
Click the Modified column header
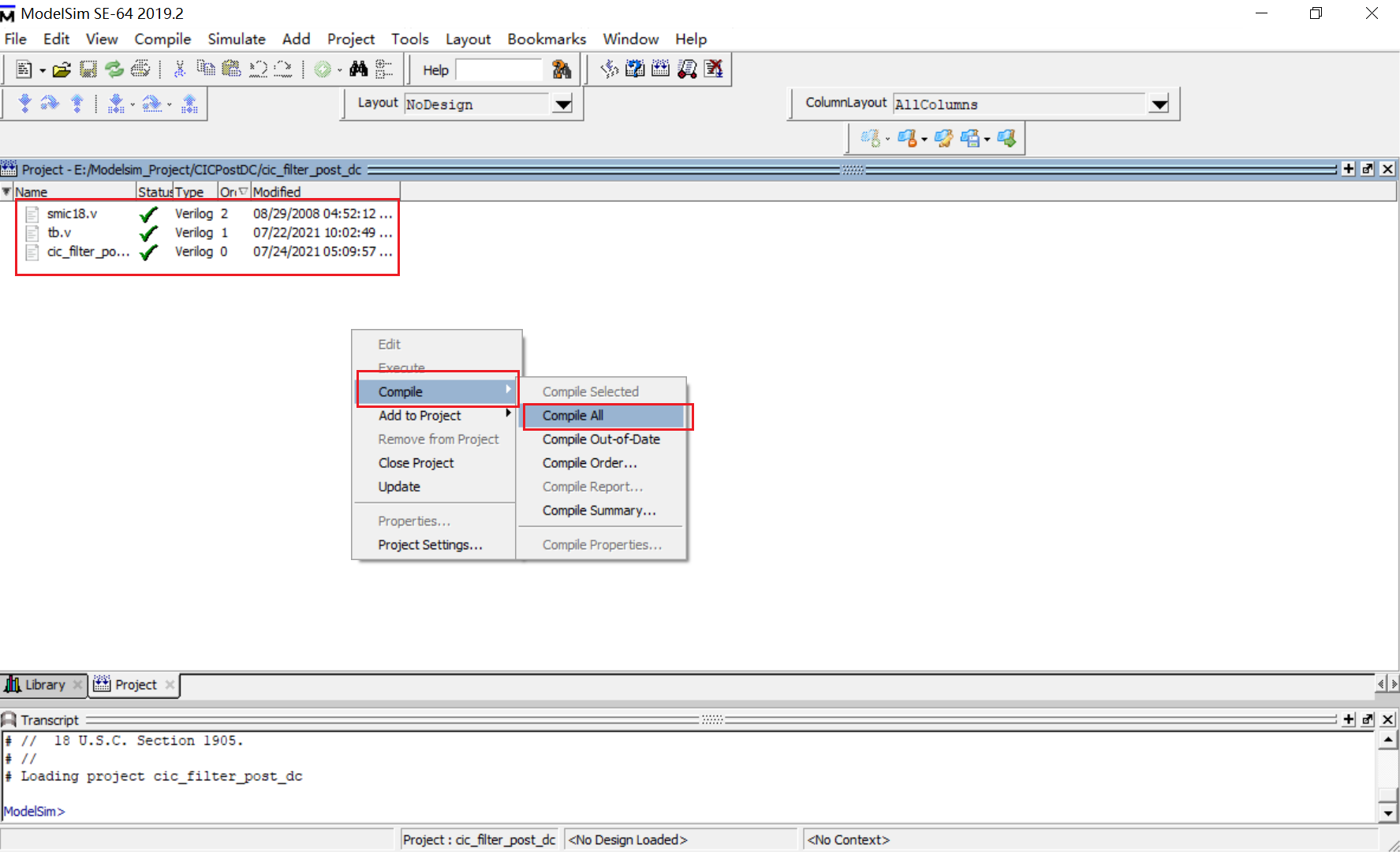pyautogui.click(x=325, y=192)
